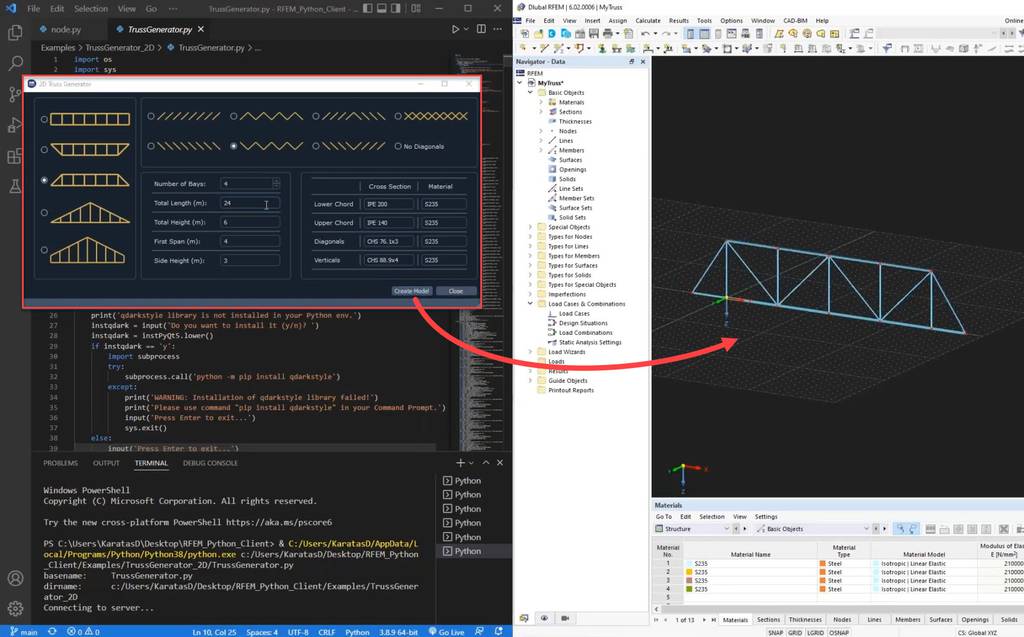Click the Close button in the Truss Generator dialog
Viewport: 1024px width, 637px height.
tap(456, 291)
